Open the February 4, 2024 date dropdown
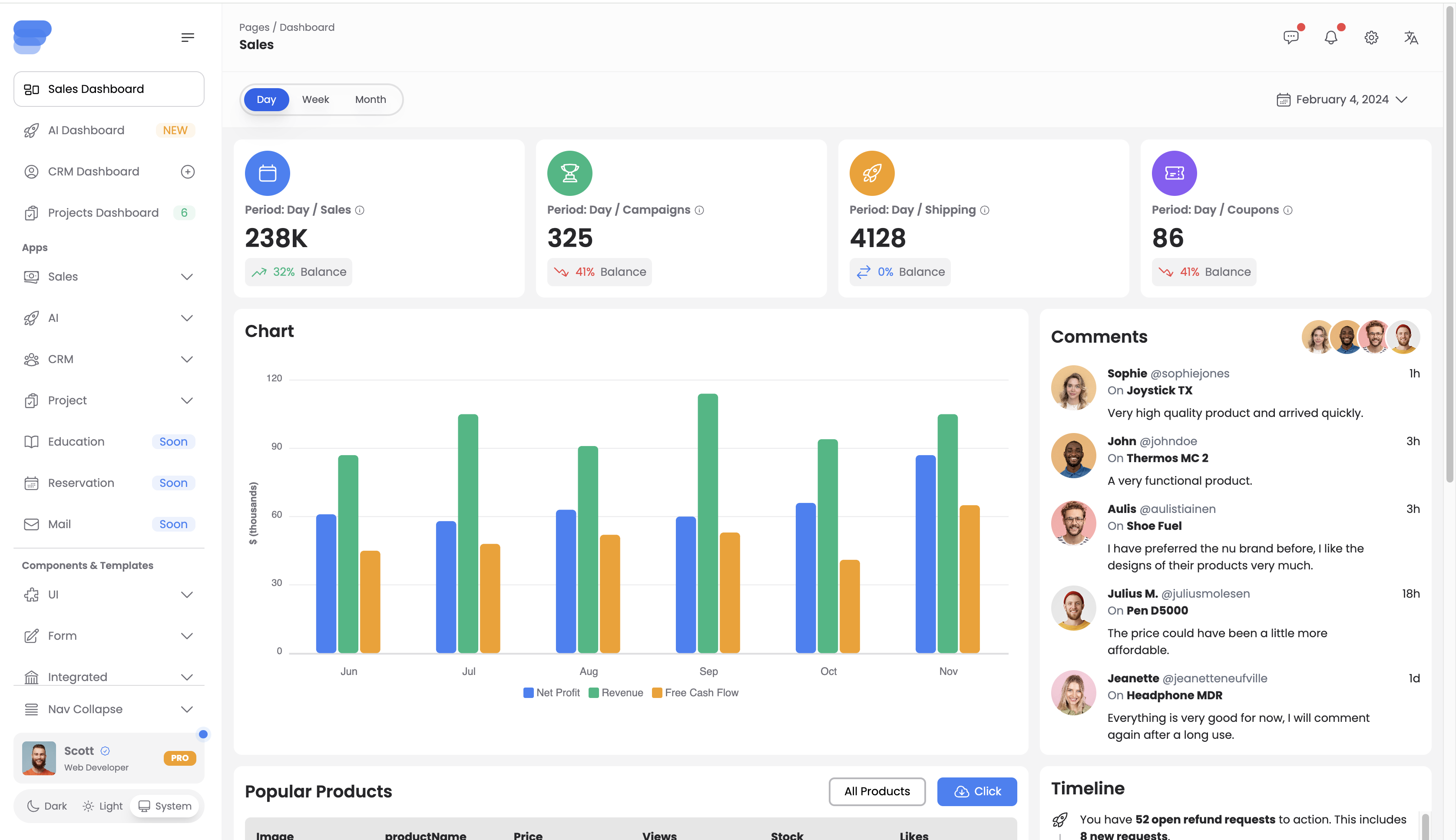 [1342, 100]
